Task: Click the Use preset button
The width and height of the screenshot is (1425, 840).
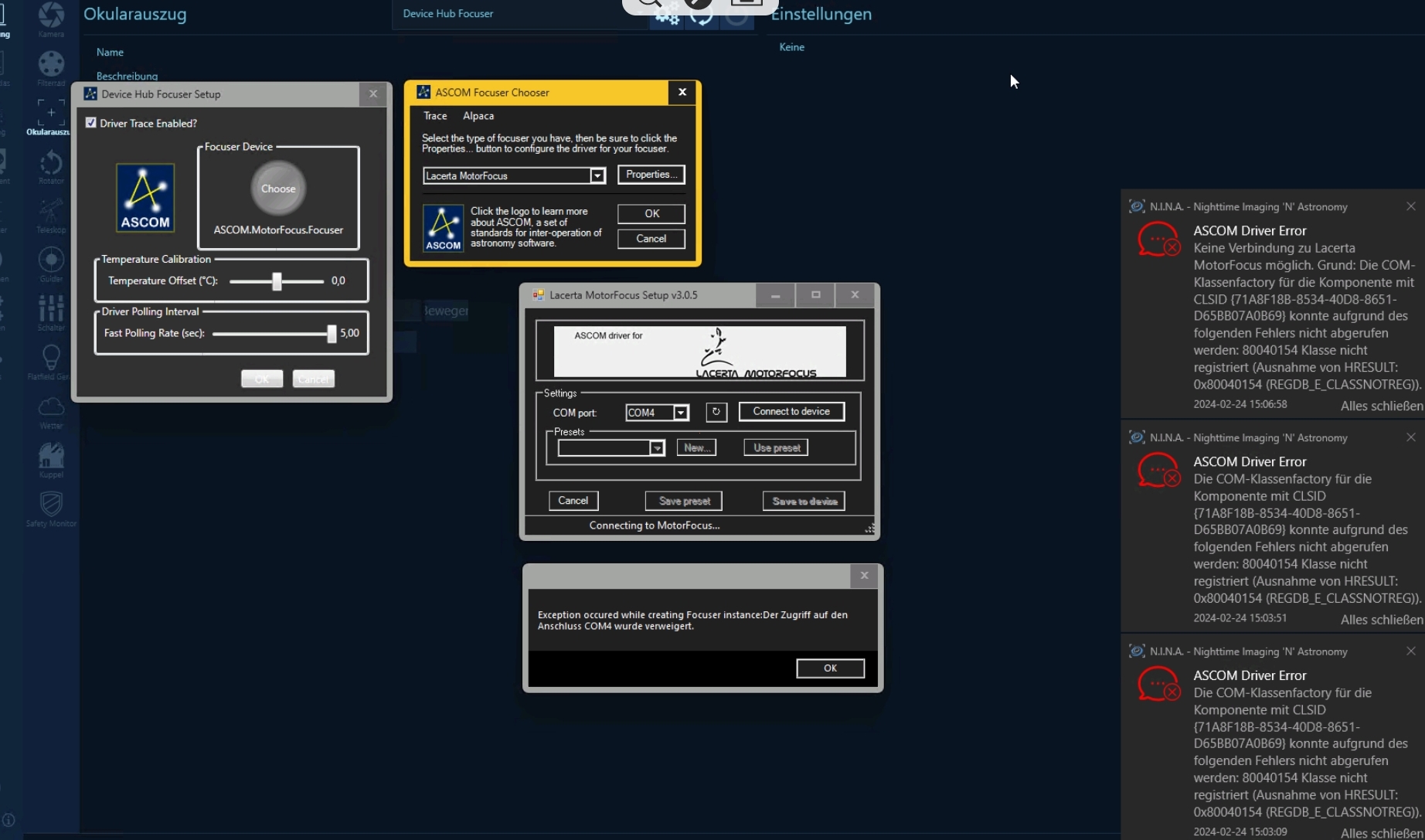Action: pyautogui.click(x=776, y=448)
